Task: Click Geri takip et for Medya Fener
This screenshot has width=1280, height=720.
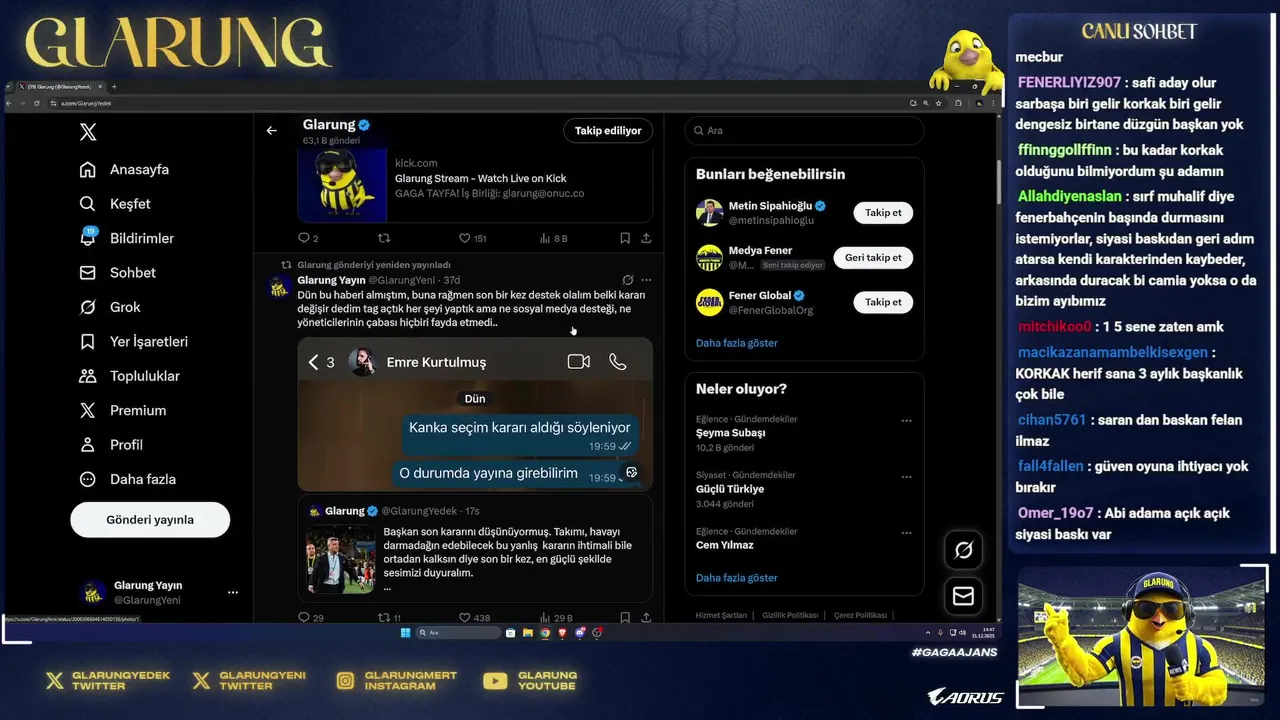Action: (x=873, y=257)
